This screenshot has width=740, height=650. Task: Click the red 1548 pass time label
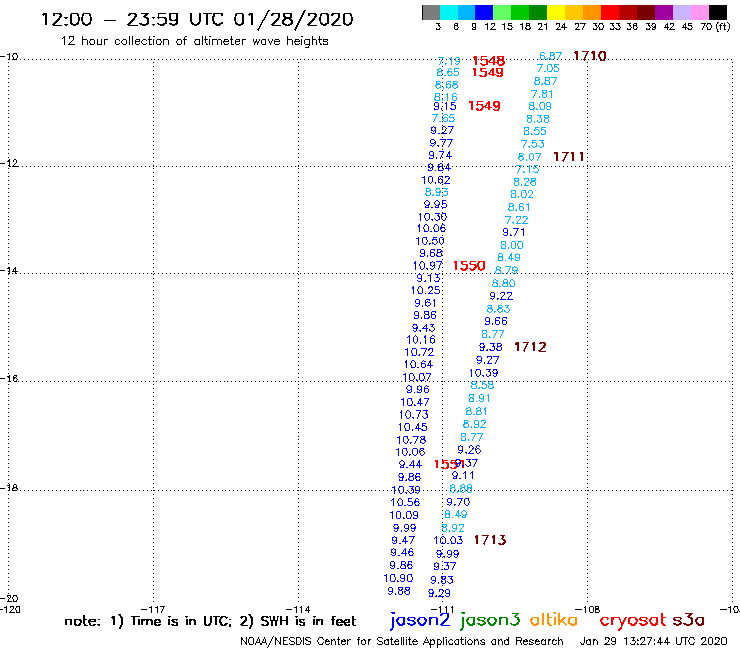(488, 61)
